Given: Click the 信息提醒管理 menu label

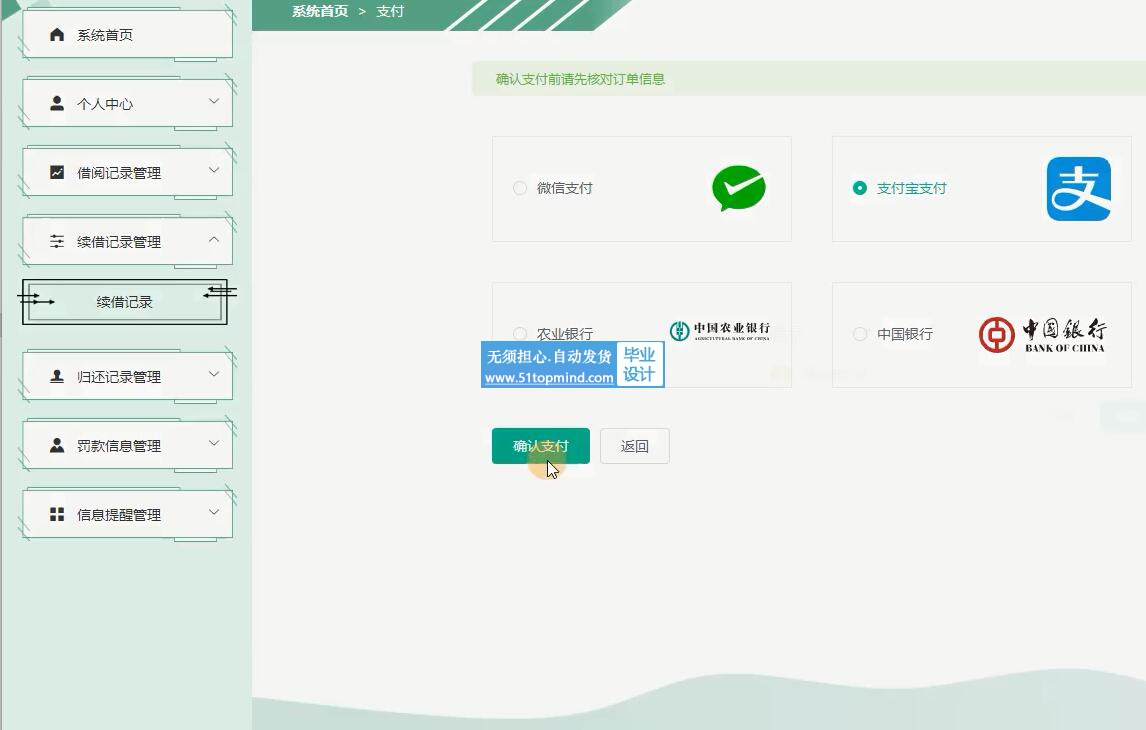Looking at the screenshot, I should point(119,515).
